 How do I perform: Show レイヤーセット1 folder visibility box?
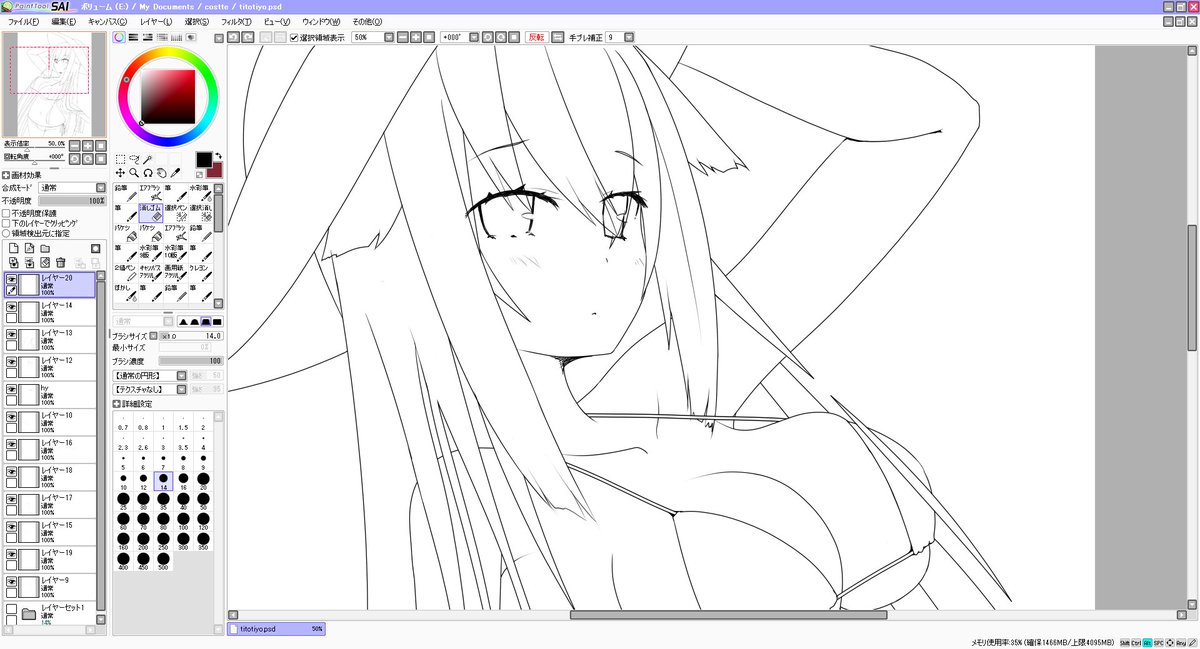(x=12, y=608)
